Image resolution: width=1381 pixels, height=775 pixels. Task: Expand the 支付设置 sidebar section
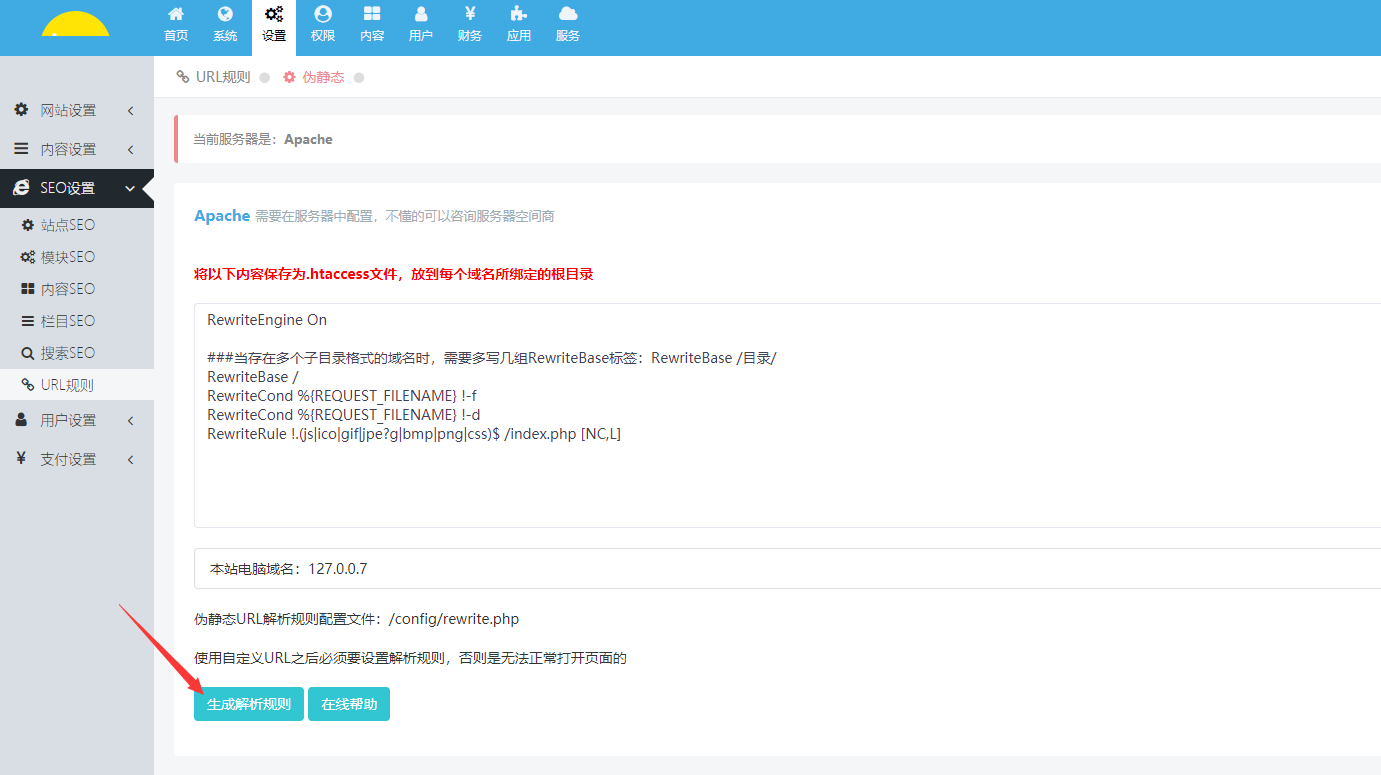pos(76,459)
